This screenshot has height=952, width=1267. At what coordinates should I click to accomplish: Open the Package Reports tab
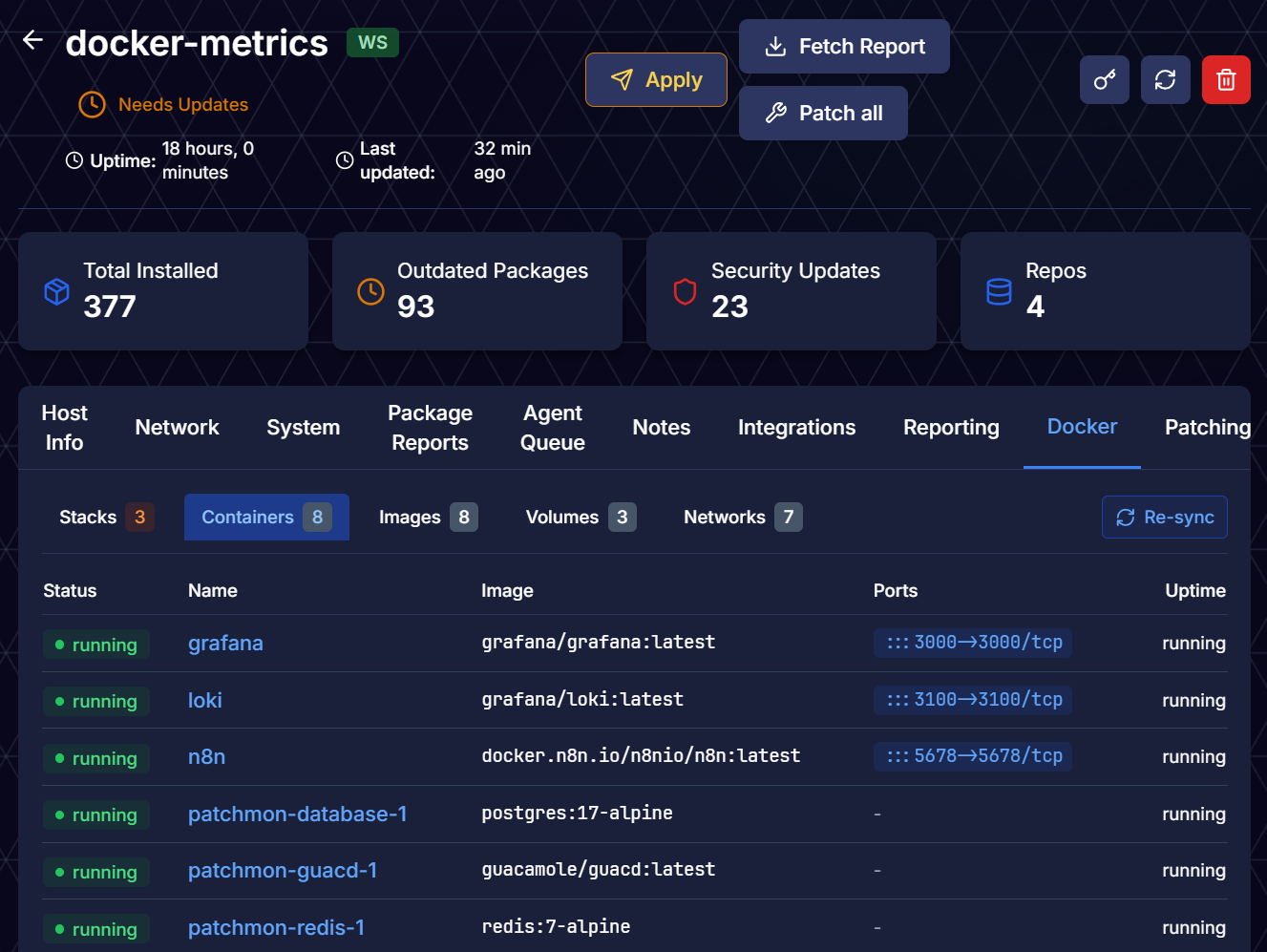(430, 428)
